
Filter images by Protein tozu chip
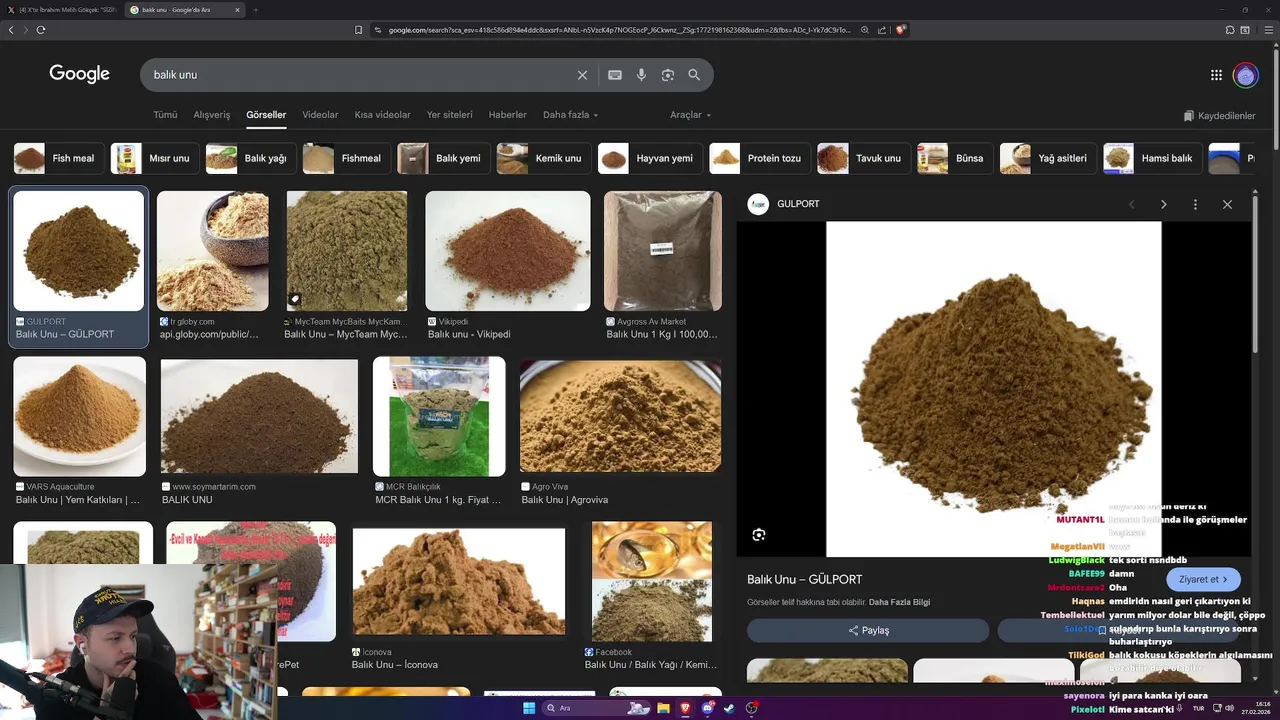click(759, 158)
